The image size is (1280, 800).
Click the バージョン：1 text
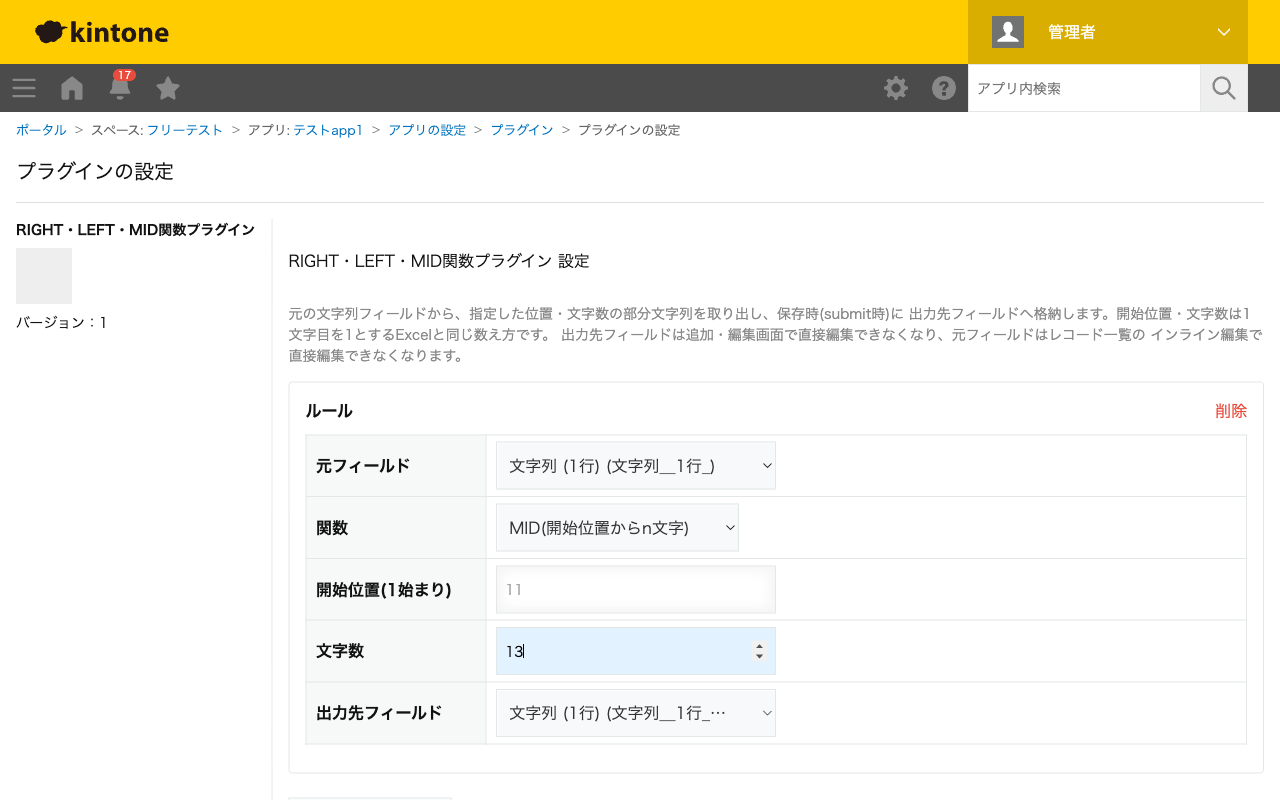point(62,322)
